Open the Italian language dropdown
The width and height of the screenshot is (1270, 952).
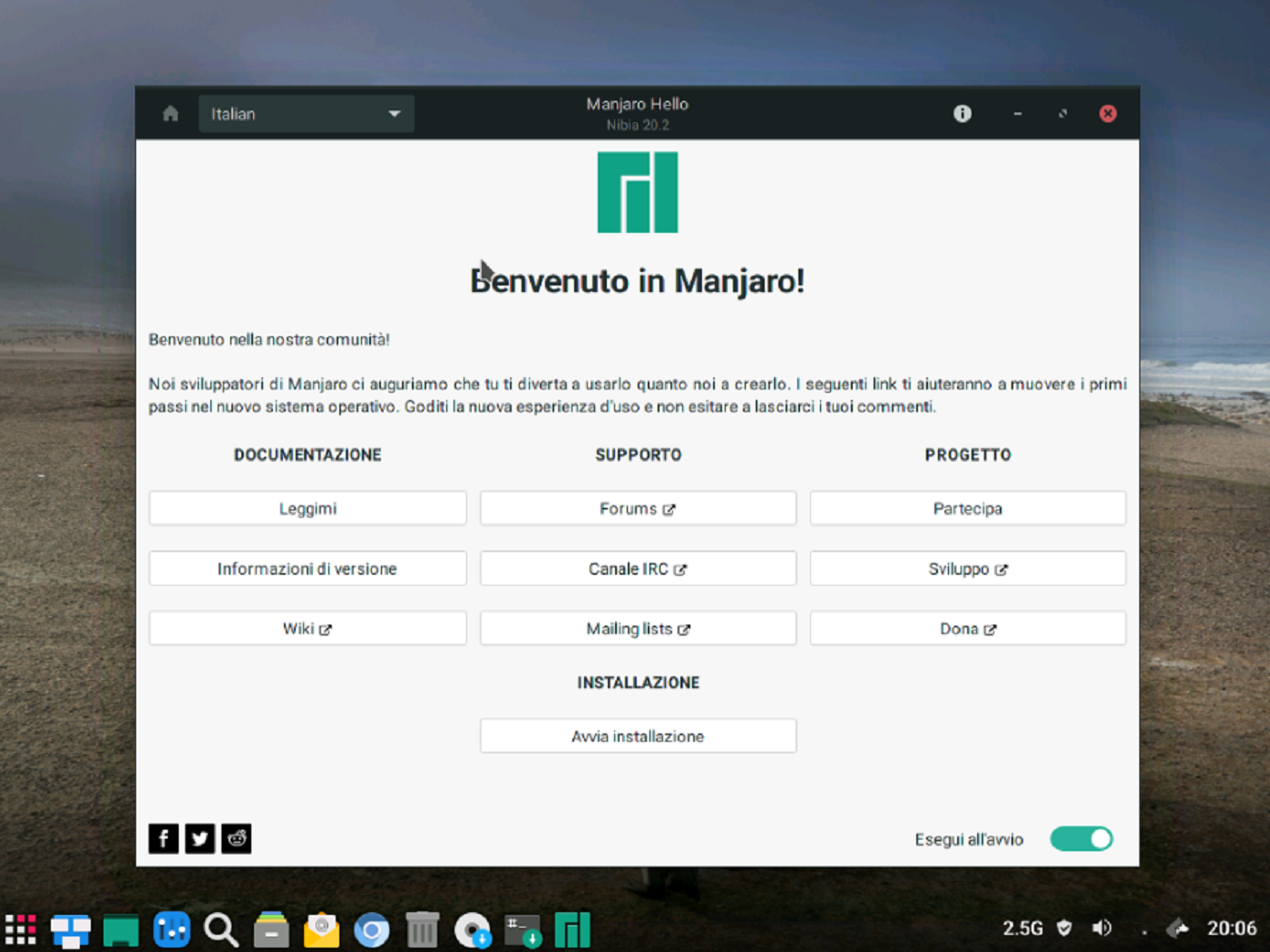pyautogui.click(x=306, y=113)
